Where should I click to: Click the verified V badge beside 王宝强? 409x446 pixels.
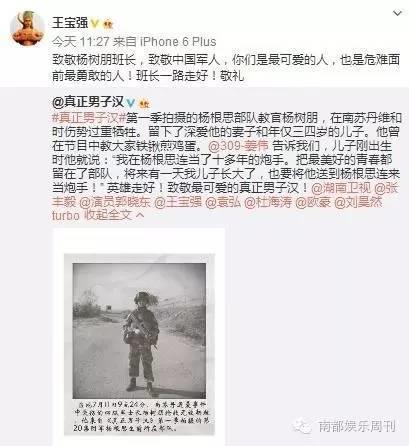(95, 23)
